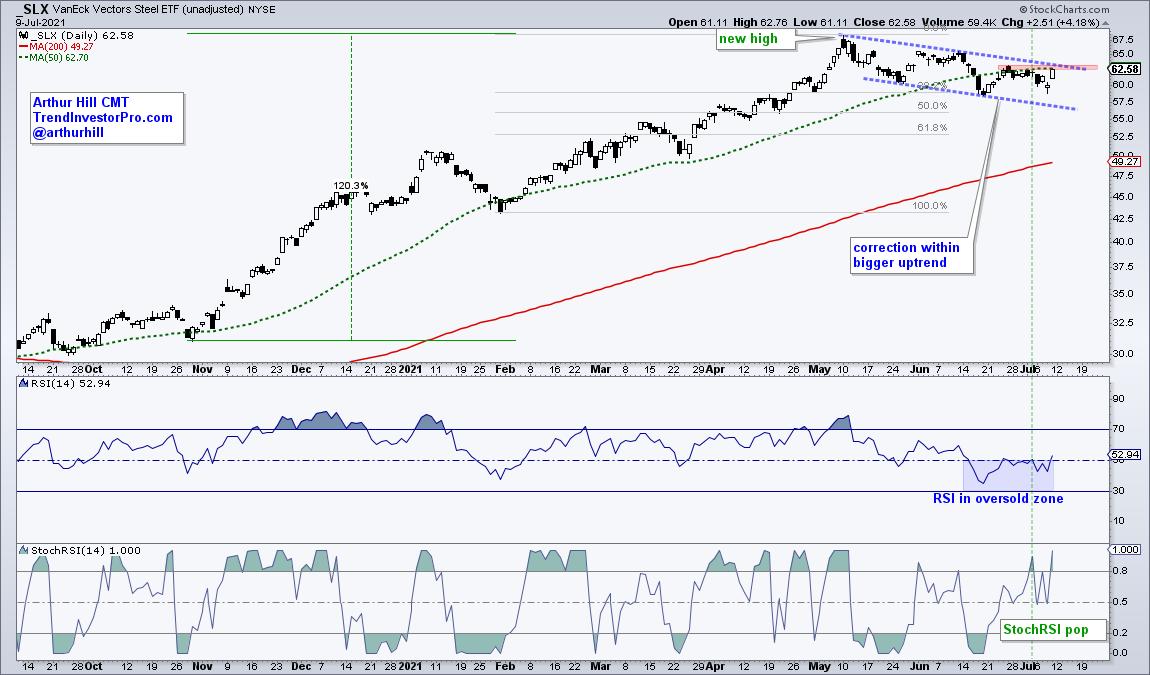Click the 42.5 price axis label

(x=1122, y=219)
